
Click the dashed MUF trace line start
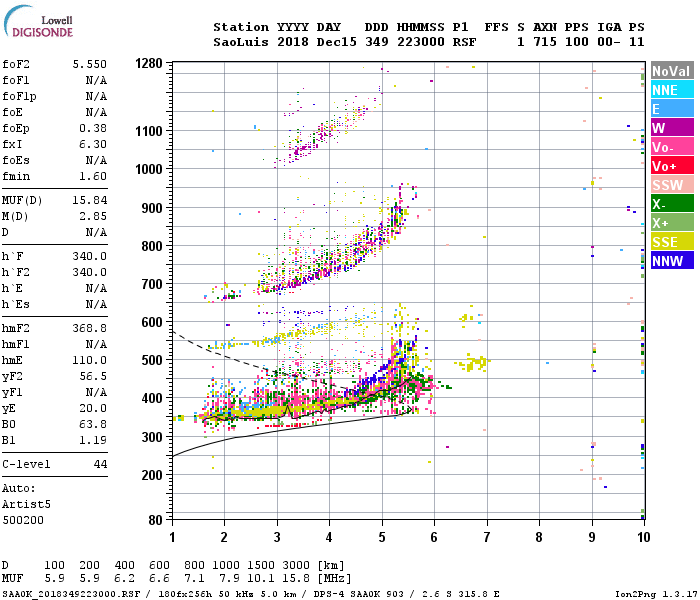tap(174, 332)
